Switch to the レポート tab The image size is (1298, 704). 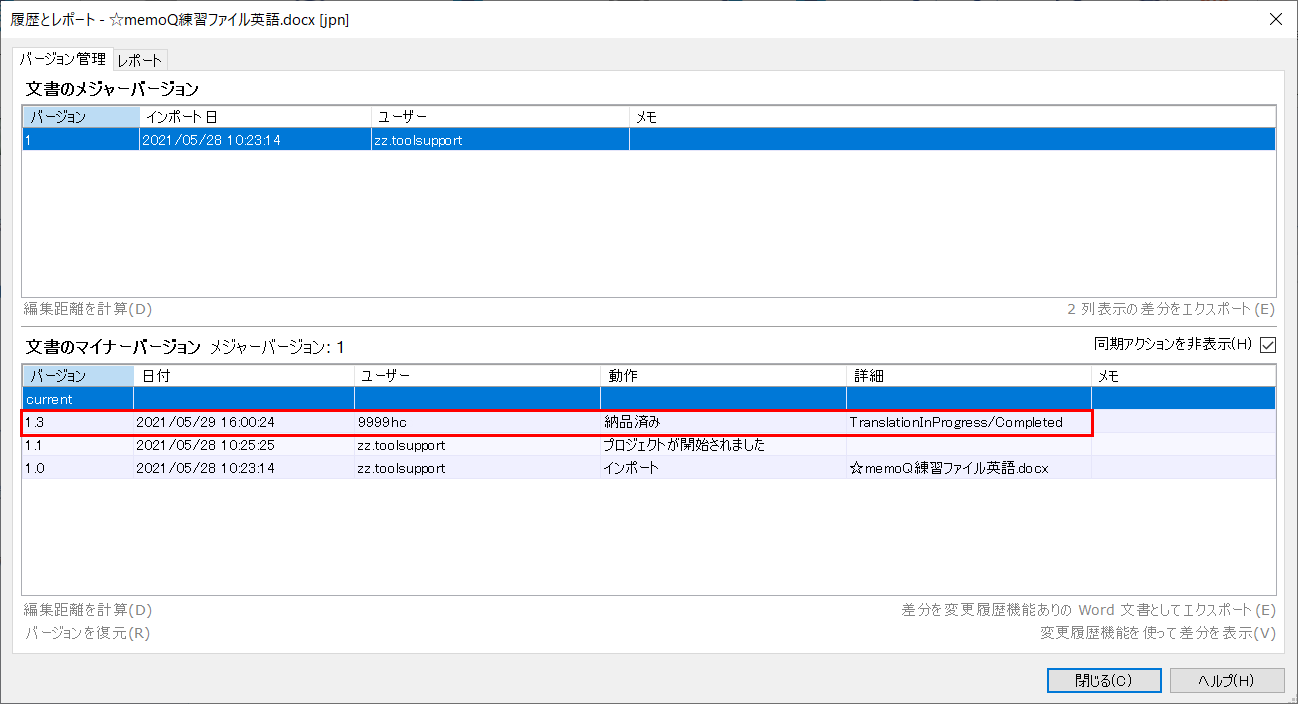[x=139, y=60]
